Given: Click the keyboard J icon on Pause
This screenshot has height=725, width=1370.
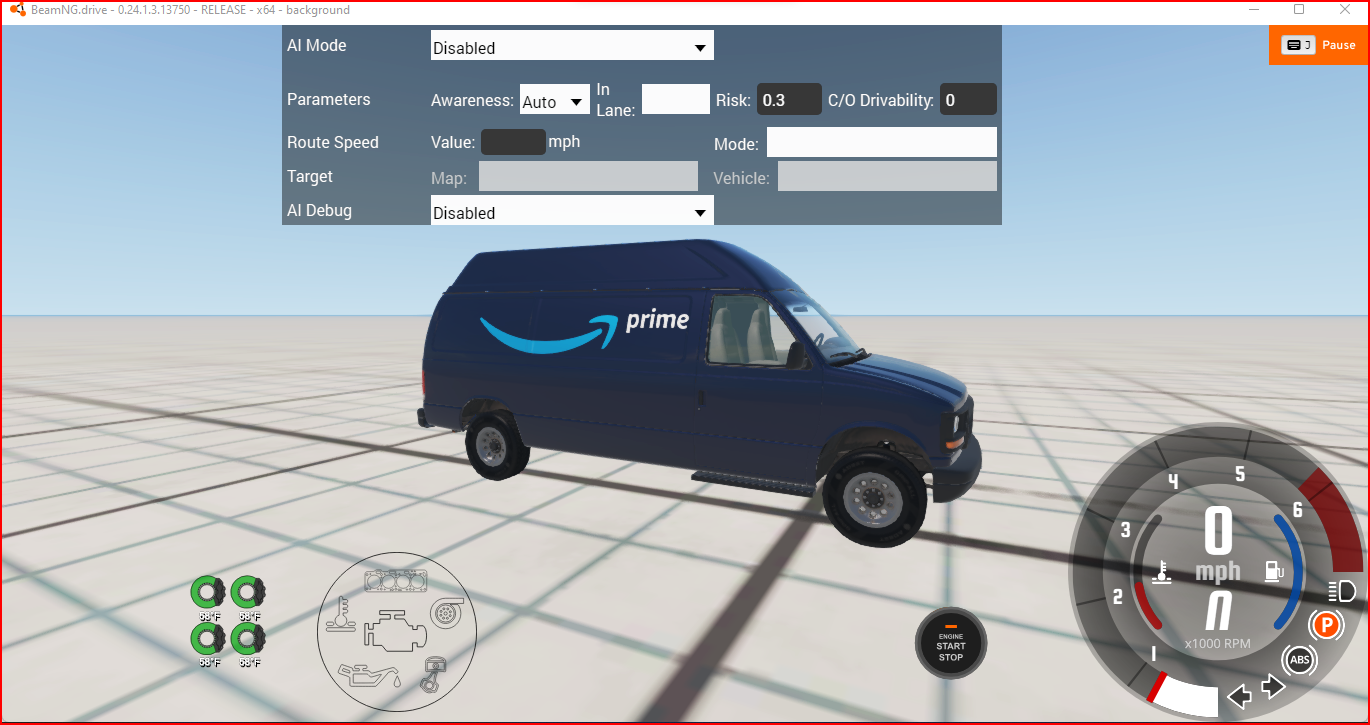Looking at the screenshot, I should pos(1298,45).
